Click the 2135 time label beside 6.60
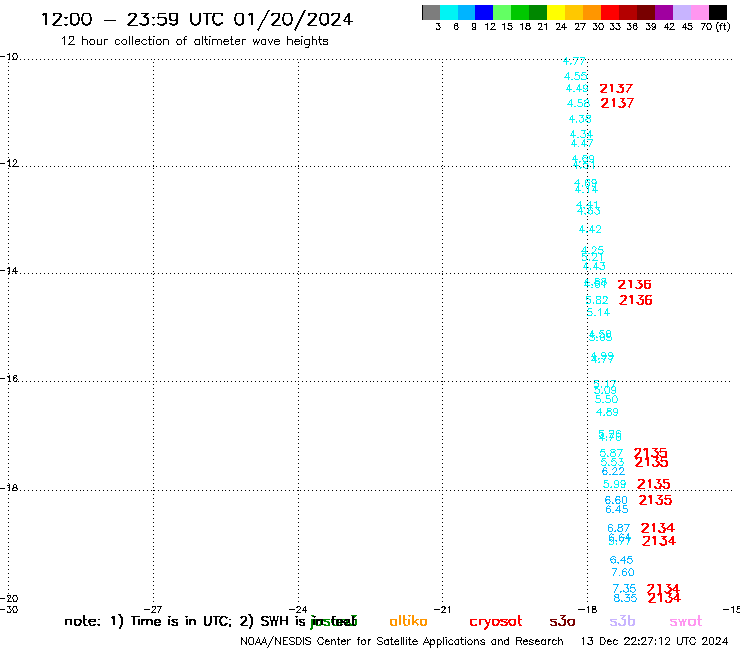740x650 pixels. [x=655, y=500]
